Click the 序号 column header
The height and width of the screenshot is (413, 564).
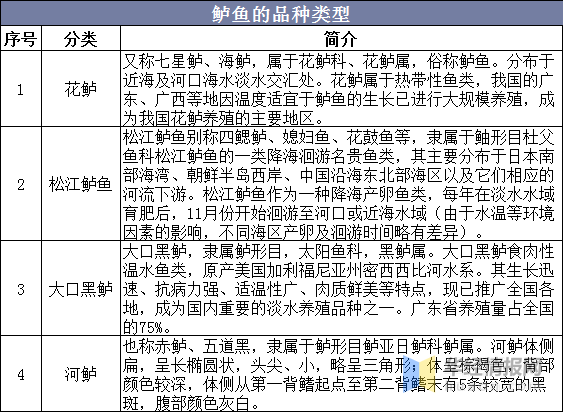21,38
